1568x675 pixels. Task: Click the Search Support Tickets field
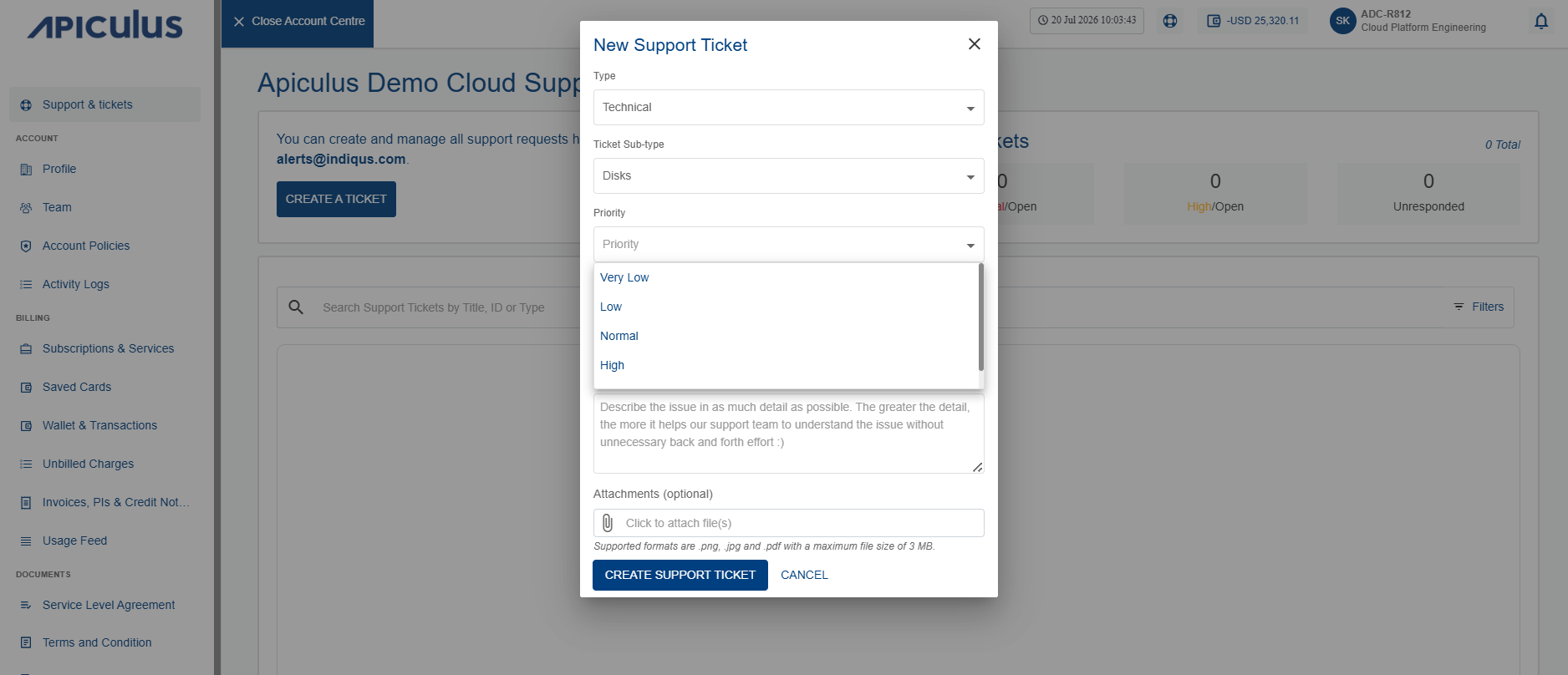pos(434,307)
